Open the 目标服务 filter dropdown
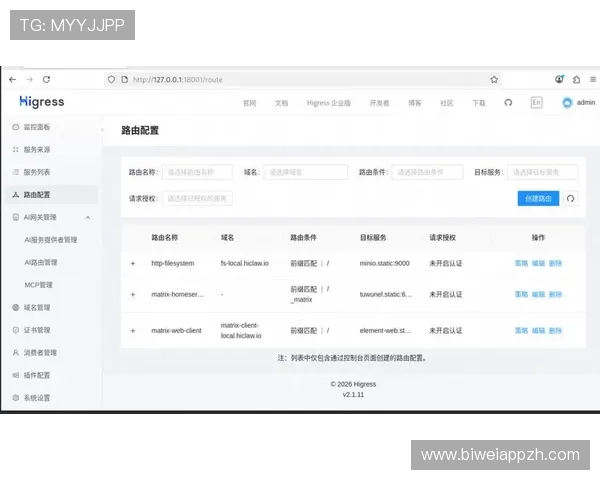Screen dimensions: 600x480 point(542,172)
